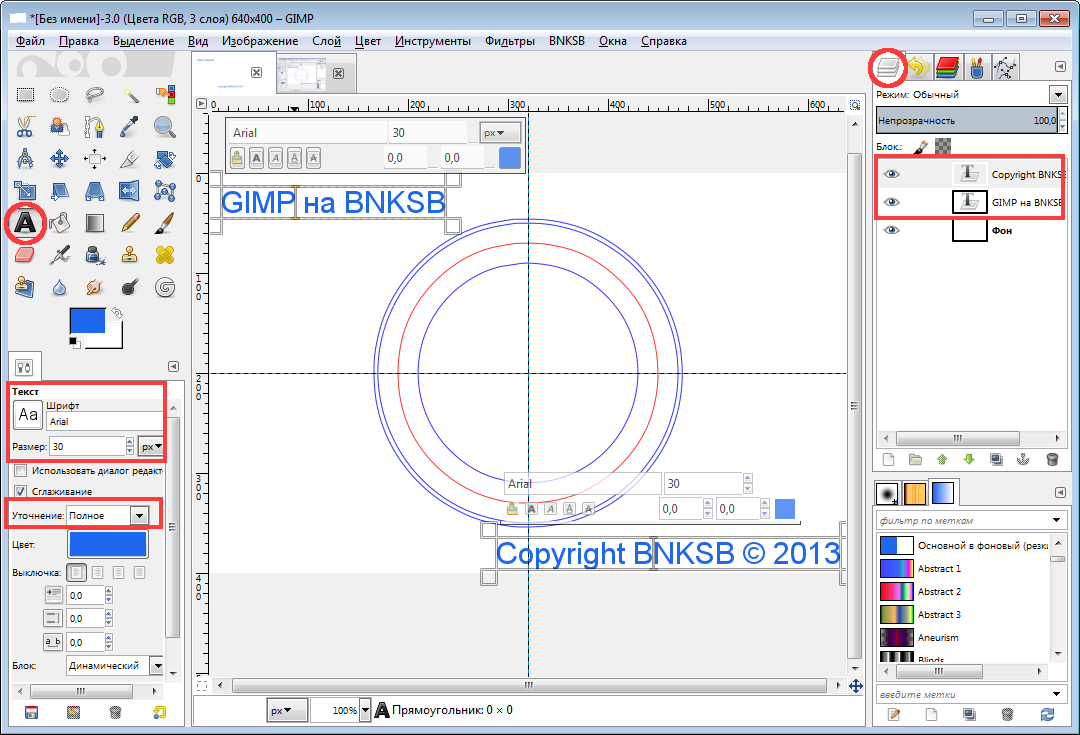Open the size unit px dropdown in tool options
The image size is (1080, 735).
(151, 446)
